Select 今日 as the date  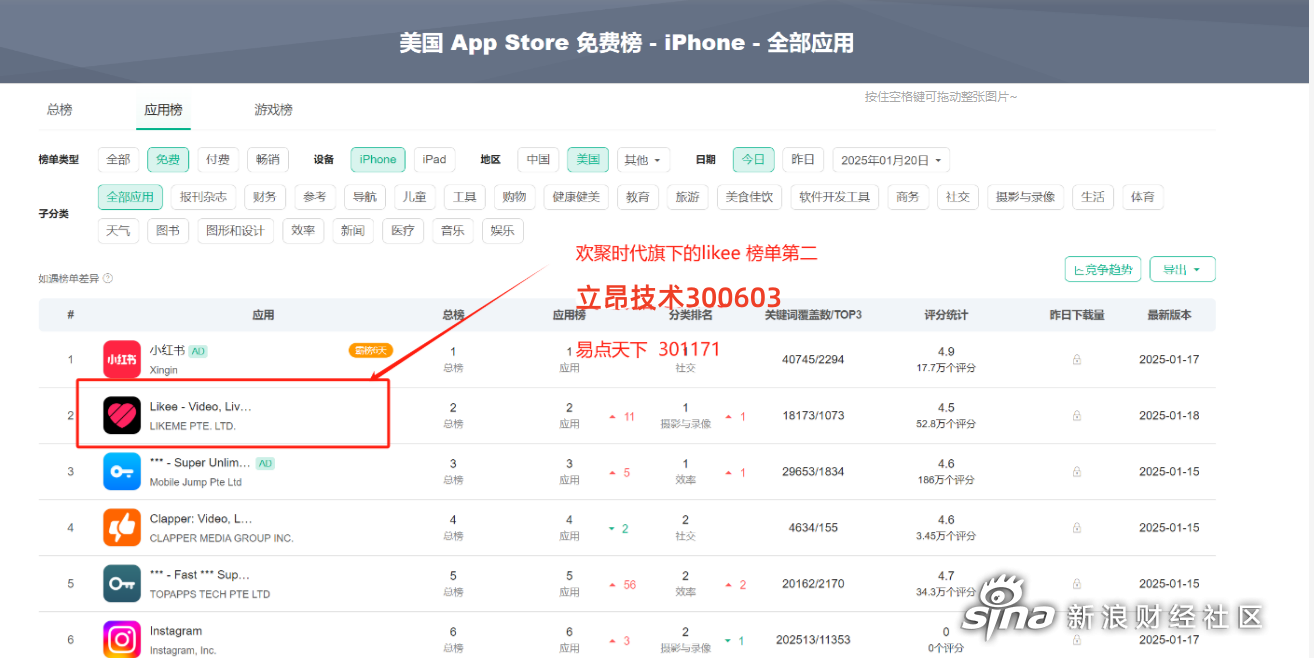coord(754,160)
